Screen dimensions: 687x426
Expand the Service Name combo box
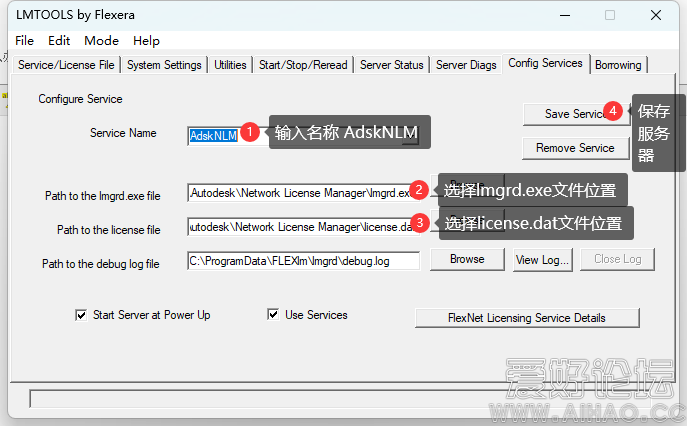(410, 137)
